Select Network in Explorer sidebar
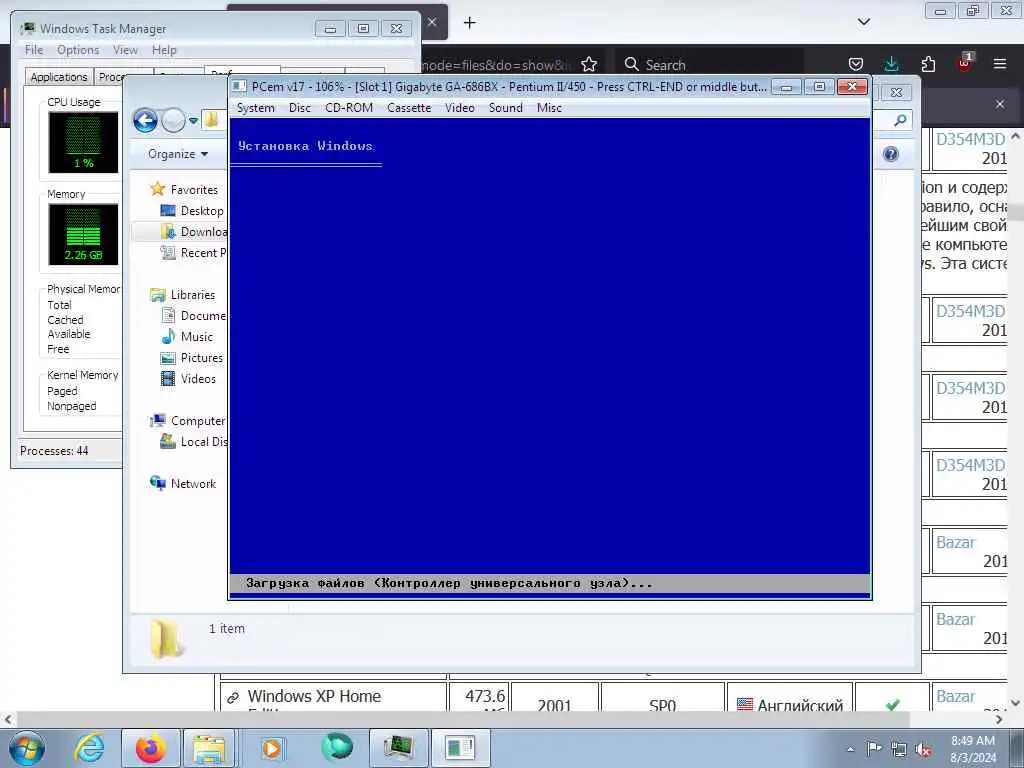Image resolution: width=1024 pixels, height=768 pixels. coord(193,484)
